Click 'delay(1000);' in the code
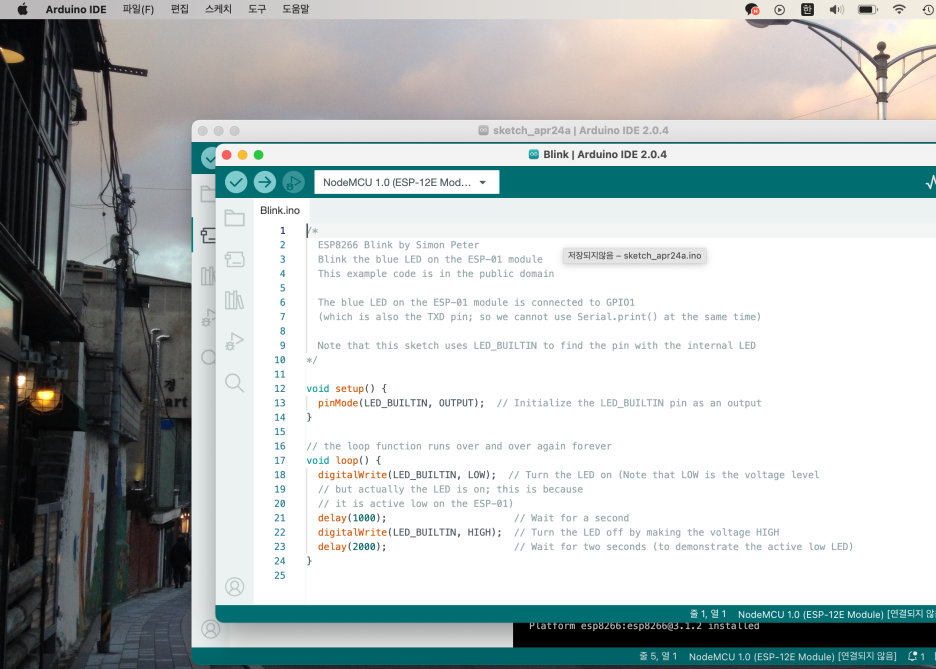This screenshot has height=669, width=936. (x=352, y=518)
